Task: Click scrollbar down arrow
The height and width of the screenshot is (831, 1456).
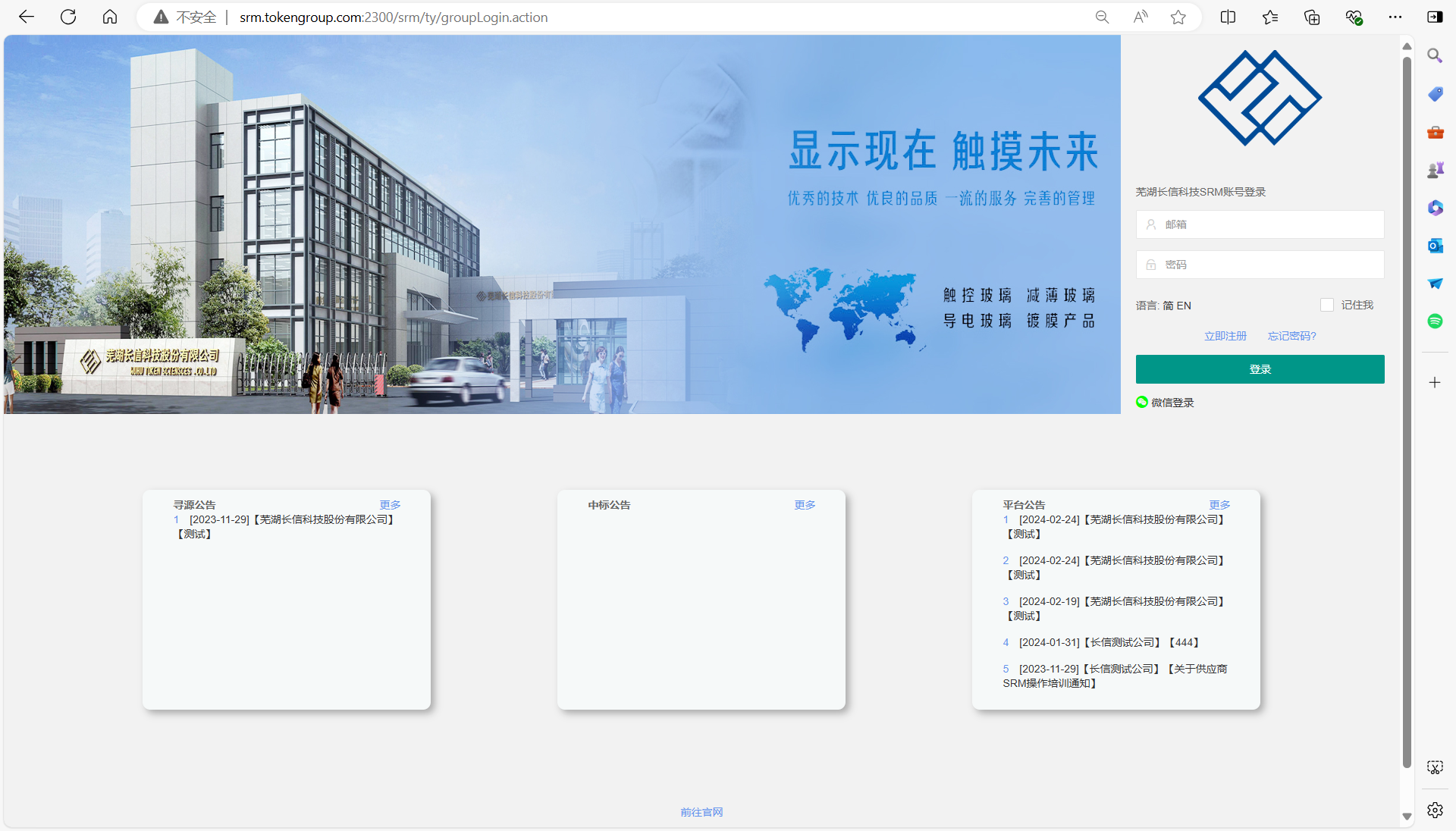Action: pos(1407,817)
